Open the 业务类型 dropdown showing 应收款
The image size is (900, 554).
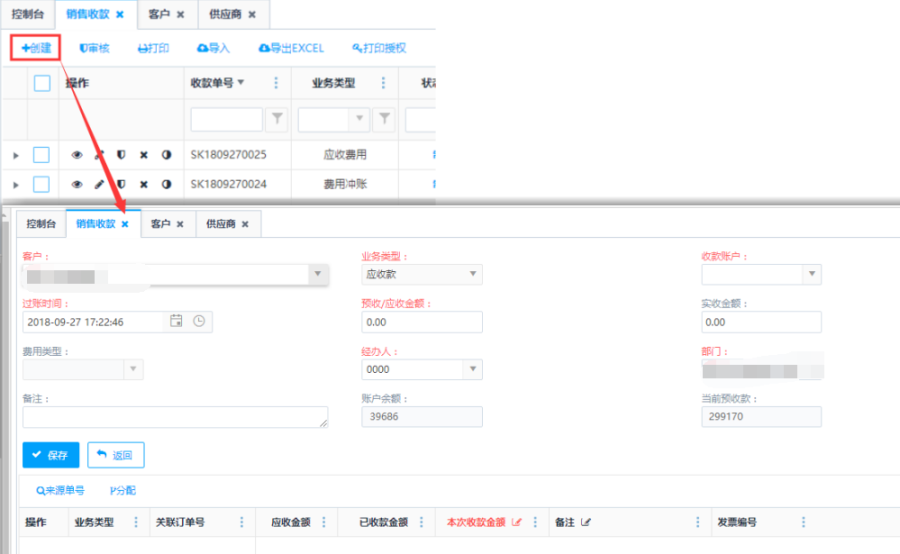coord(421,274)
